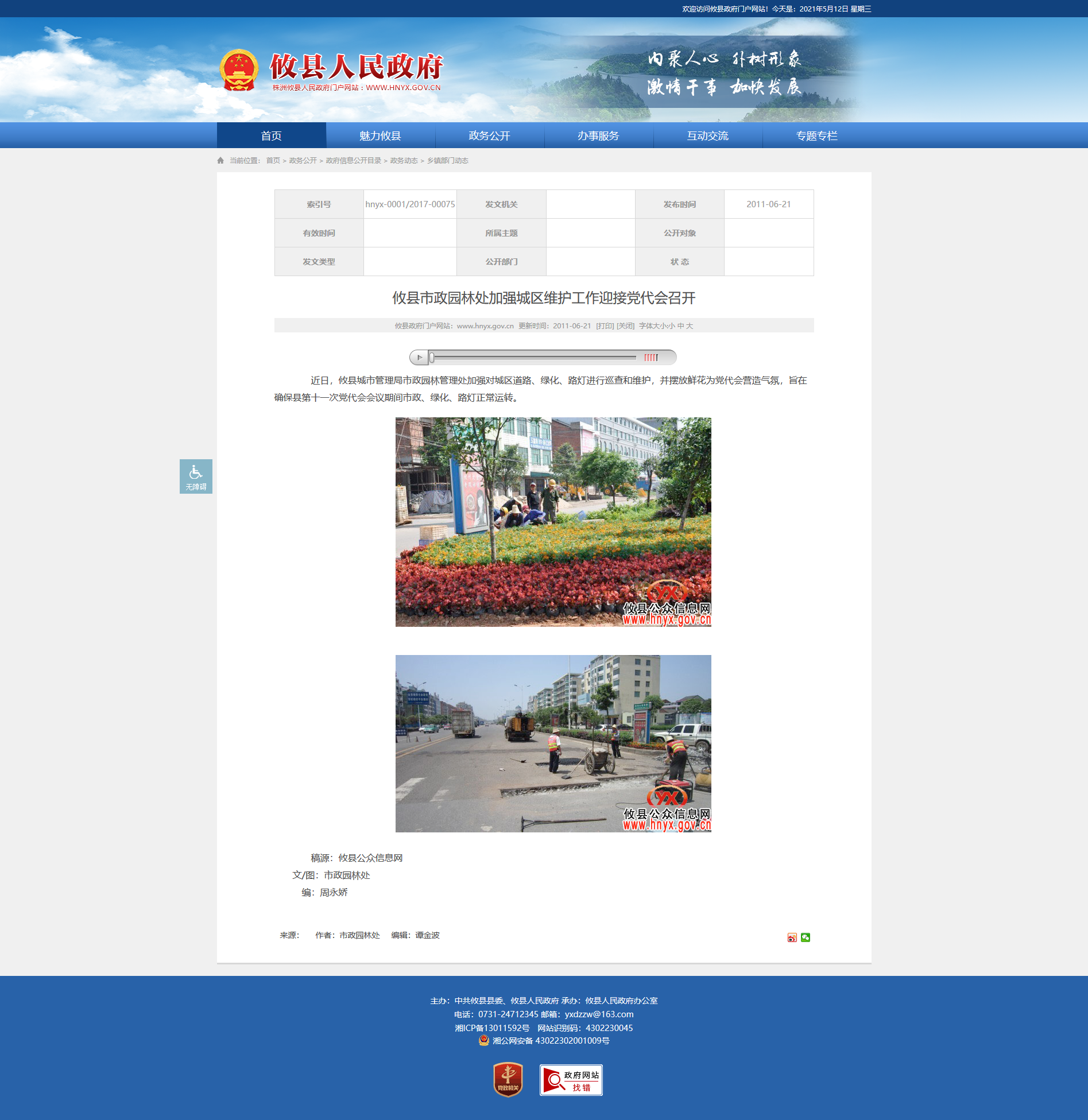Play the article audio
1088x1120 pixels.
pos(419,358)
